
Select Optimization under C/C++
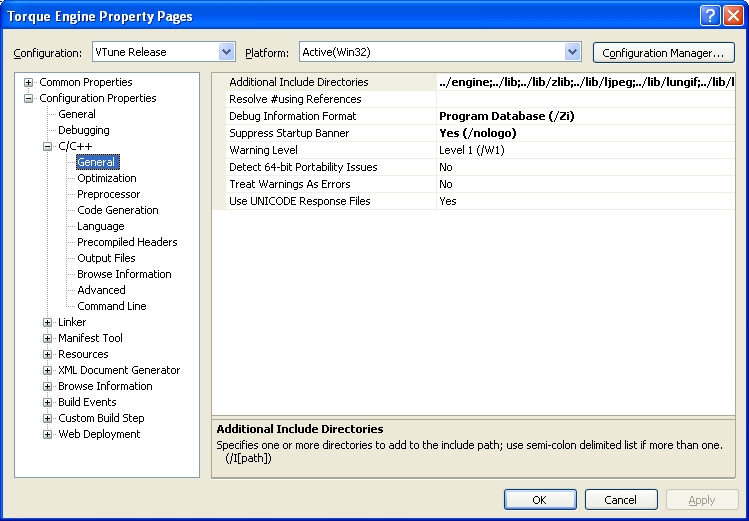[x=107, y=178]
